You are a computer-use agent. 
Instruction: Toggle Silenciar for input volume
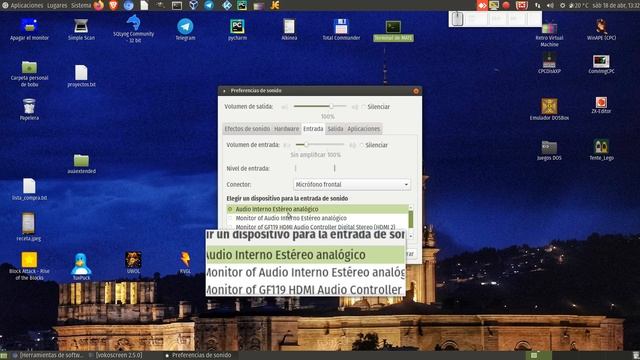tap(373, 145)
